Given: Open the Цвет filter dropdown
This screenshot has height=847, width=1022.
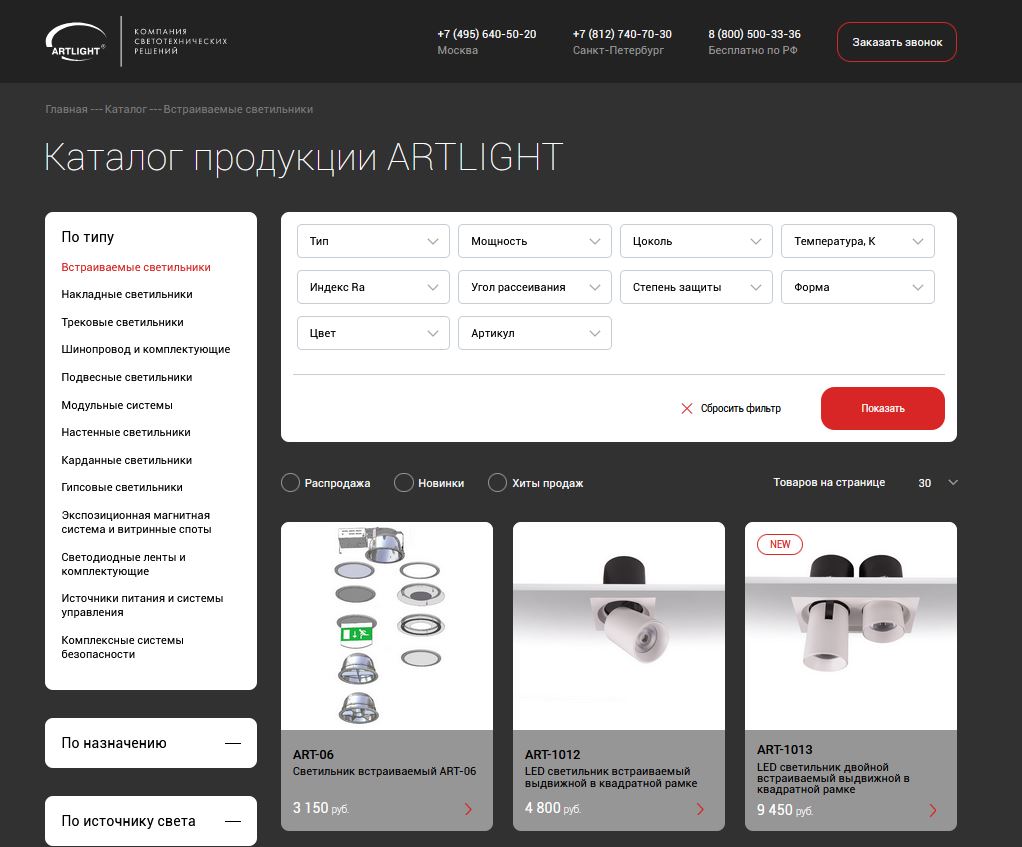Looking at the screenshot, I should click(373, 333).
